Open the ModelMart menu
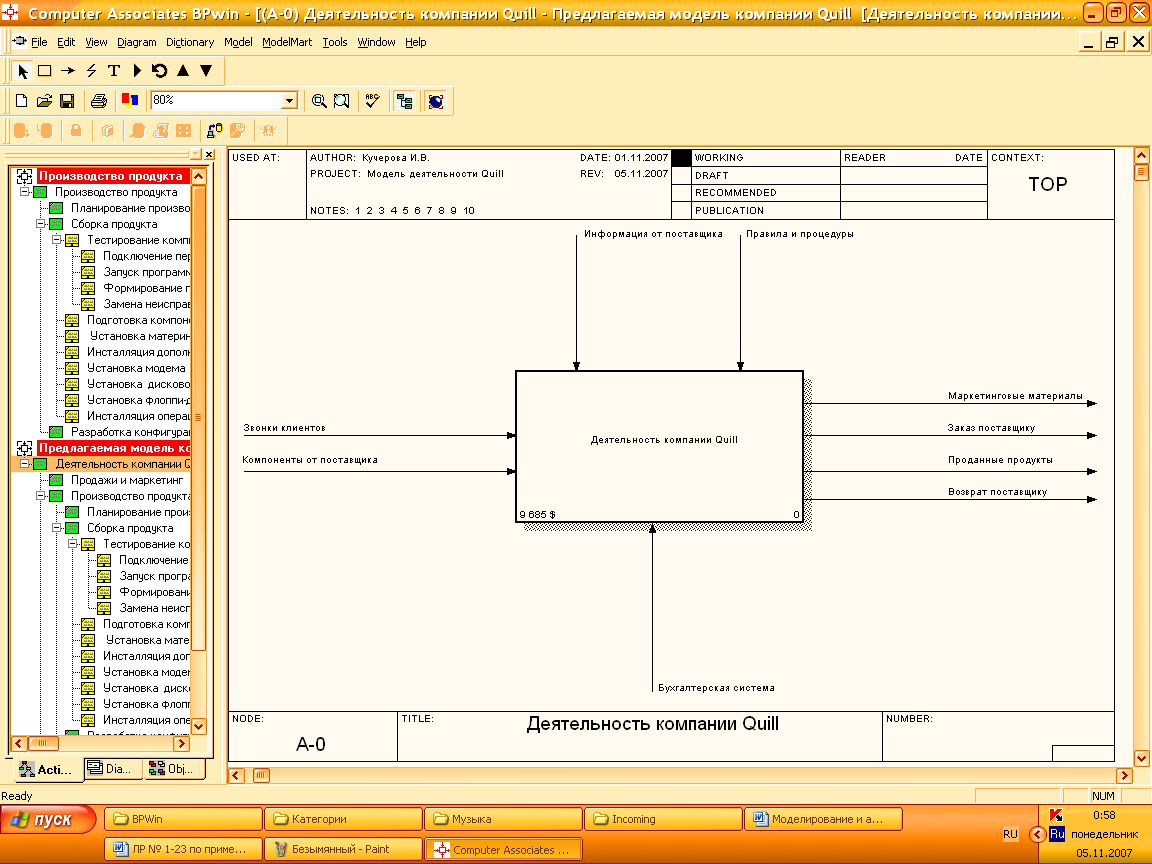 point(287,42)
